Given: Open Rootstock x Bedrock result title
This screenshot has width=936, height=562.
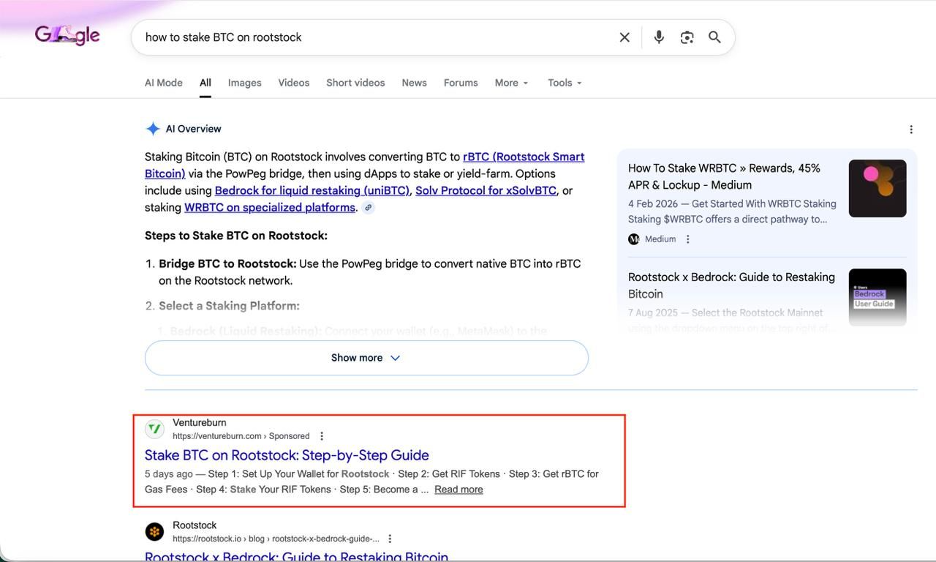Looking at the screenshot, I should pyautogui.click(x=296, y=556).
